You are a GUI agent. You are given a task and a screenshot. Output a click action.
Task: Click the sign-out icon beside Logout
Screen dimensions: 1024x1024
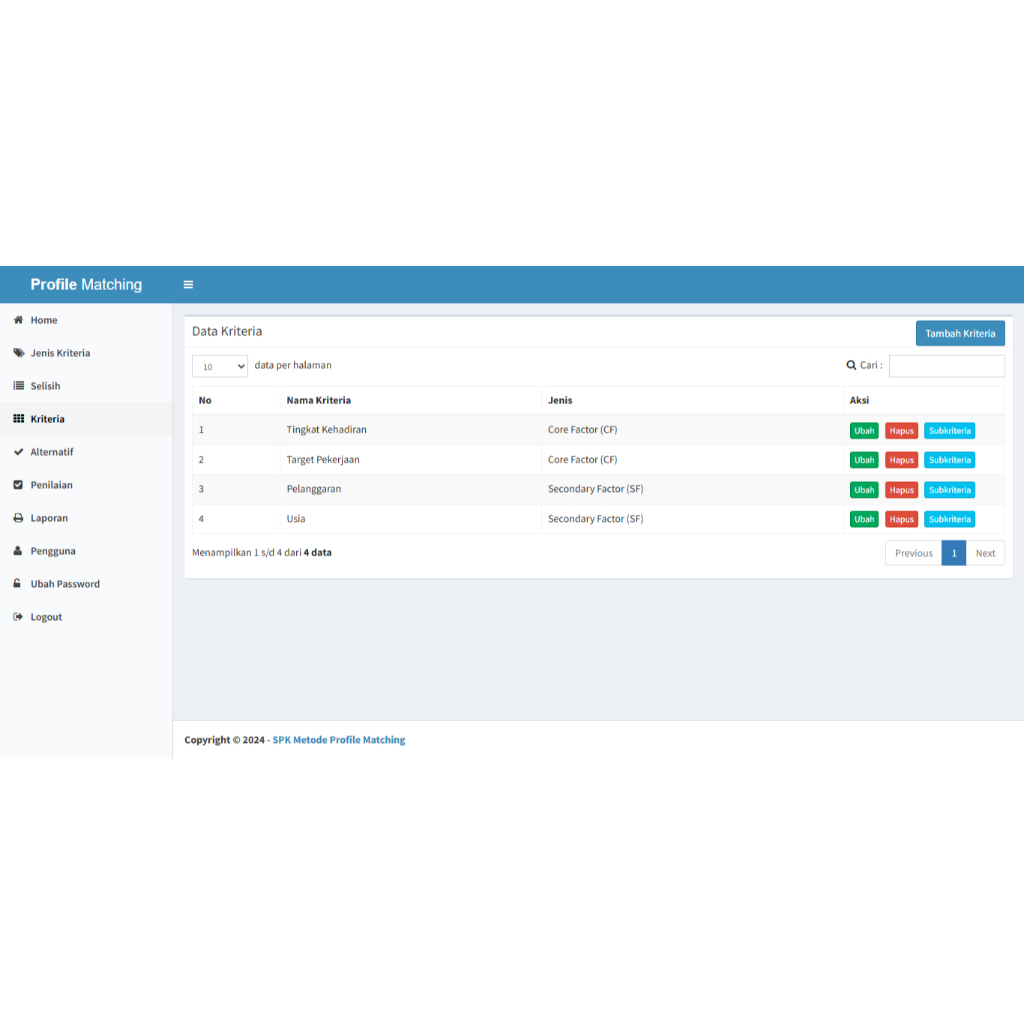point(18,616)
